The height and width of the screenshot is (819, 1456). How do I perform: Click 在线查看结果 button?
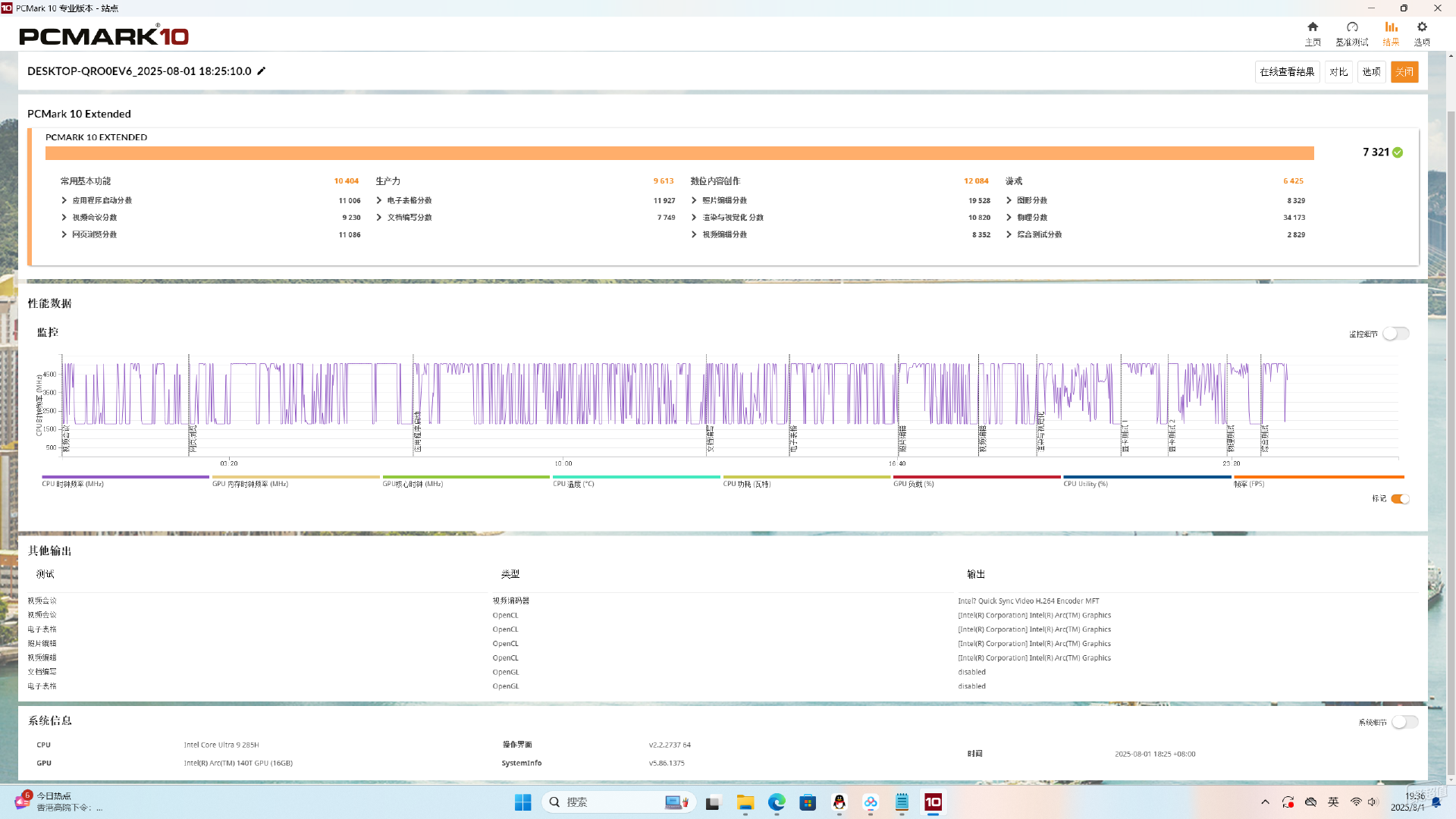[1287, 72]
